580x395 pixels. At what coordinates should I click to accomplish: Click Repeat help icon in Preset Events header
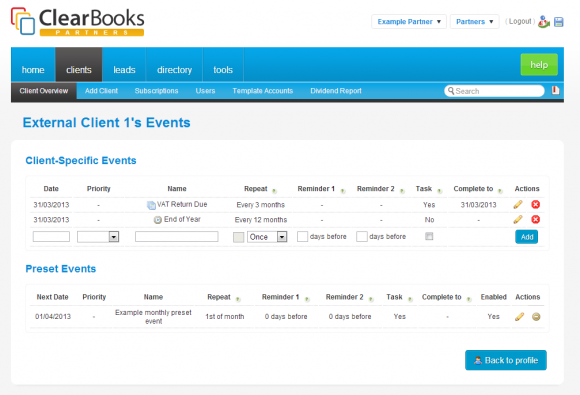click(x=238, y=299)
